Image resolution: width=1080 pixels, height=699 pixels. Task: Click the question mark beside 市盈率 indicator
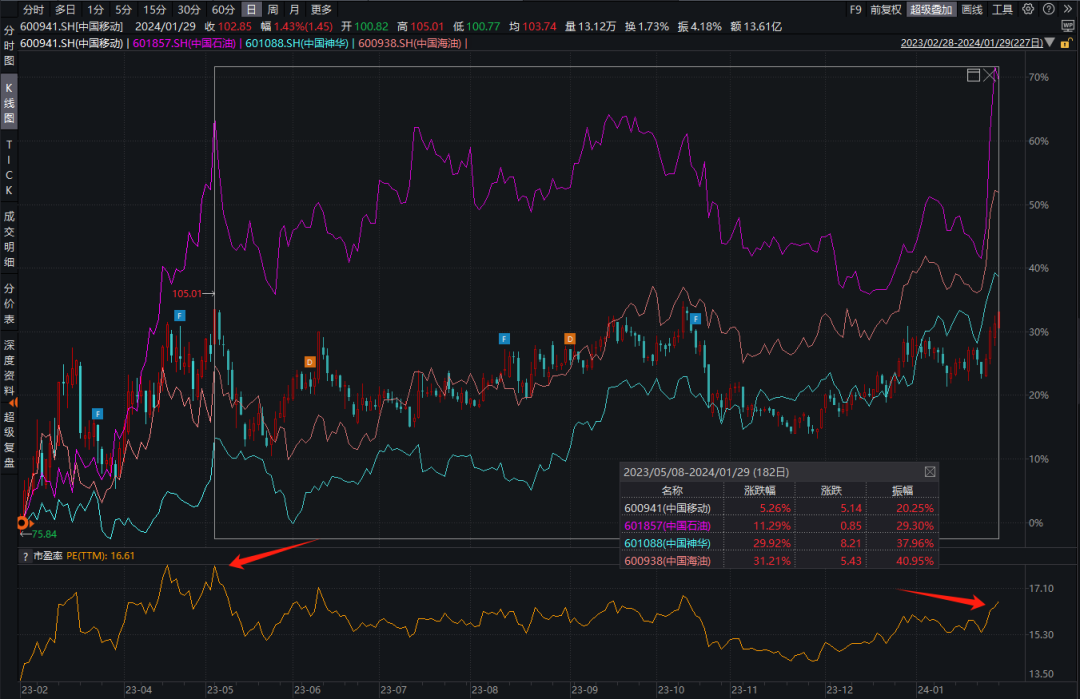click(25, 556)
